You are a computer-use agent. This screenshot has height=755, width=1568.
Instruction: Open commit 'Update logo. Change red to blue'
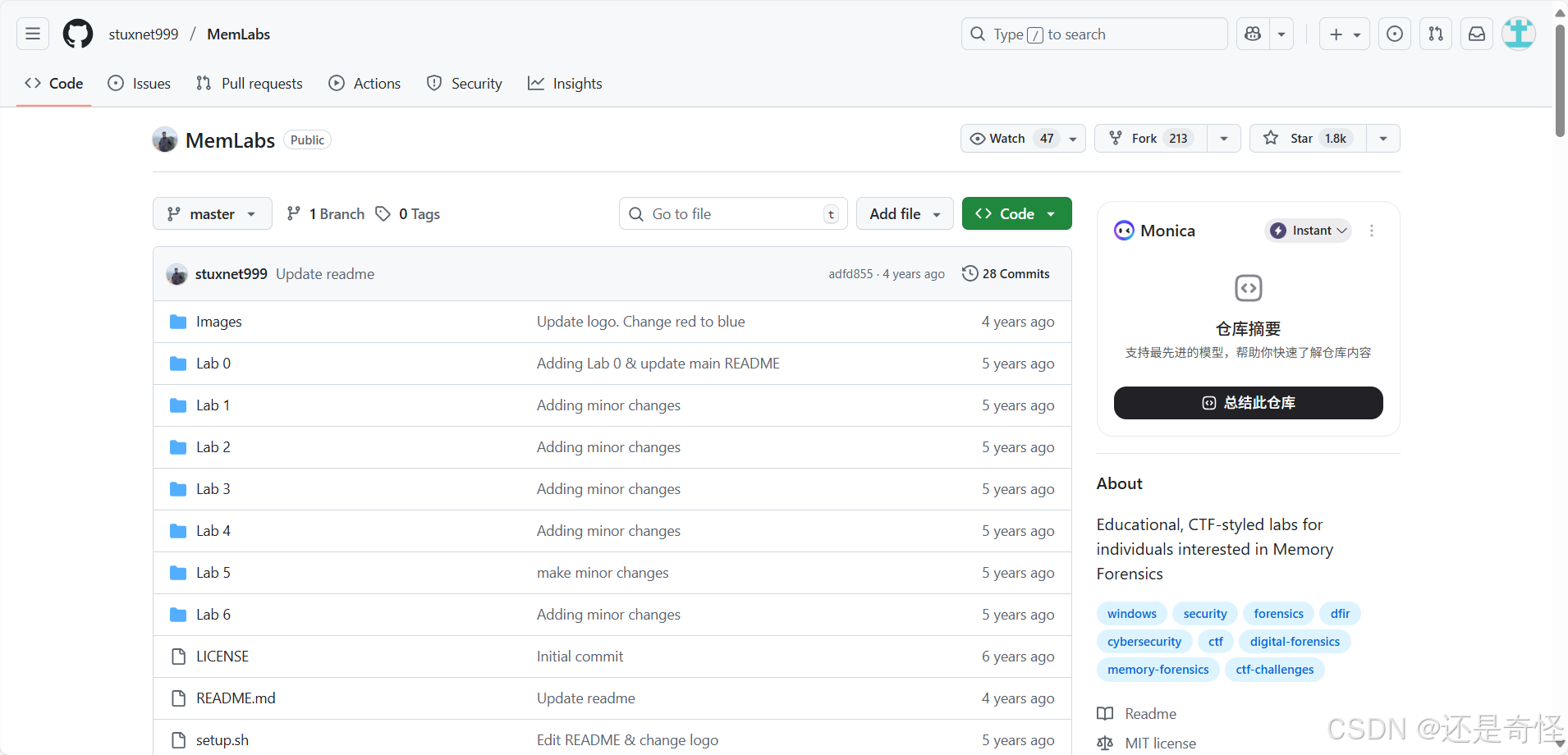641,322
